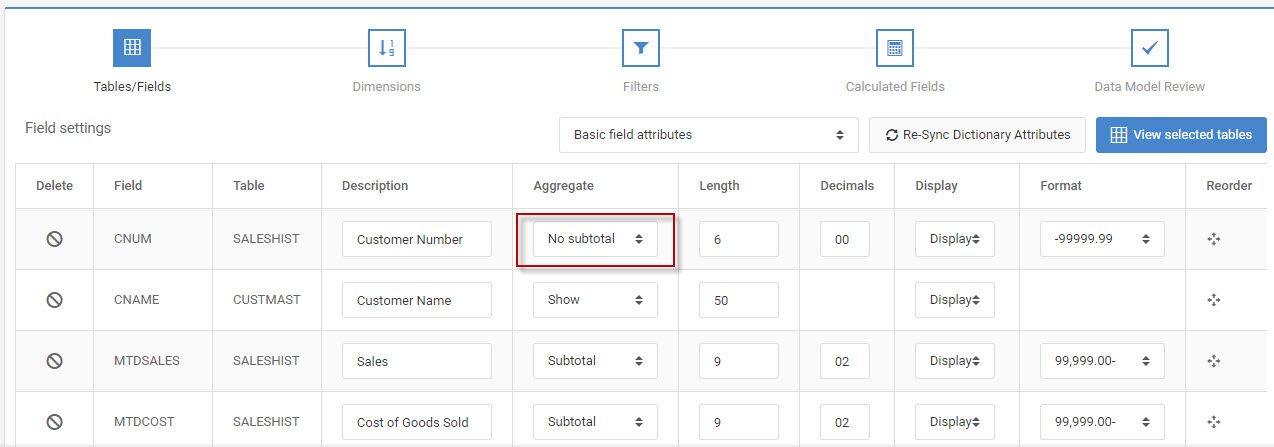Delete the CNUM field row

point(55,239)
